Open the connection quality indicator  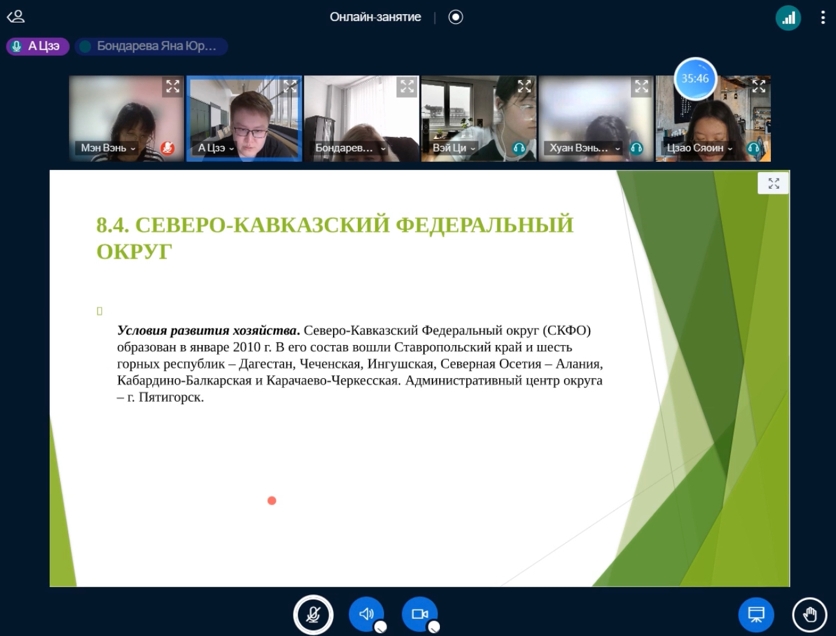788,17
